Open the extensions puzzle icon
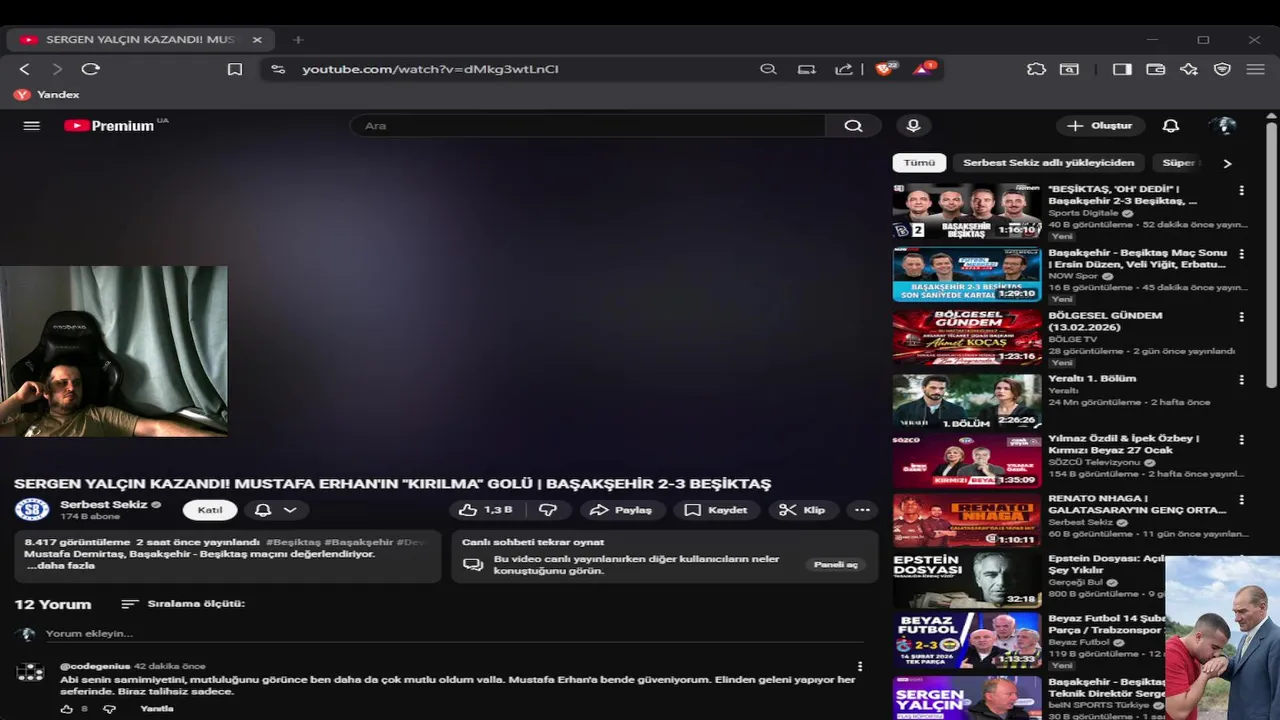Screen dimensions: 1280x720 coord(1036,69)
